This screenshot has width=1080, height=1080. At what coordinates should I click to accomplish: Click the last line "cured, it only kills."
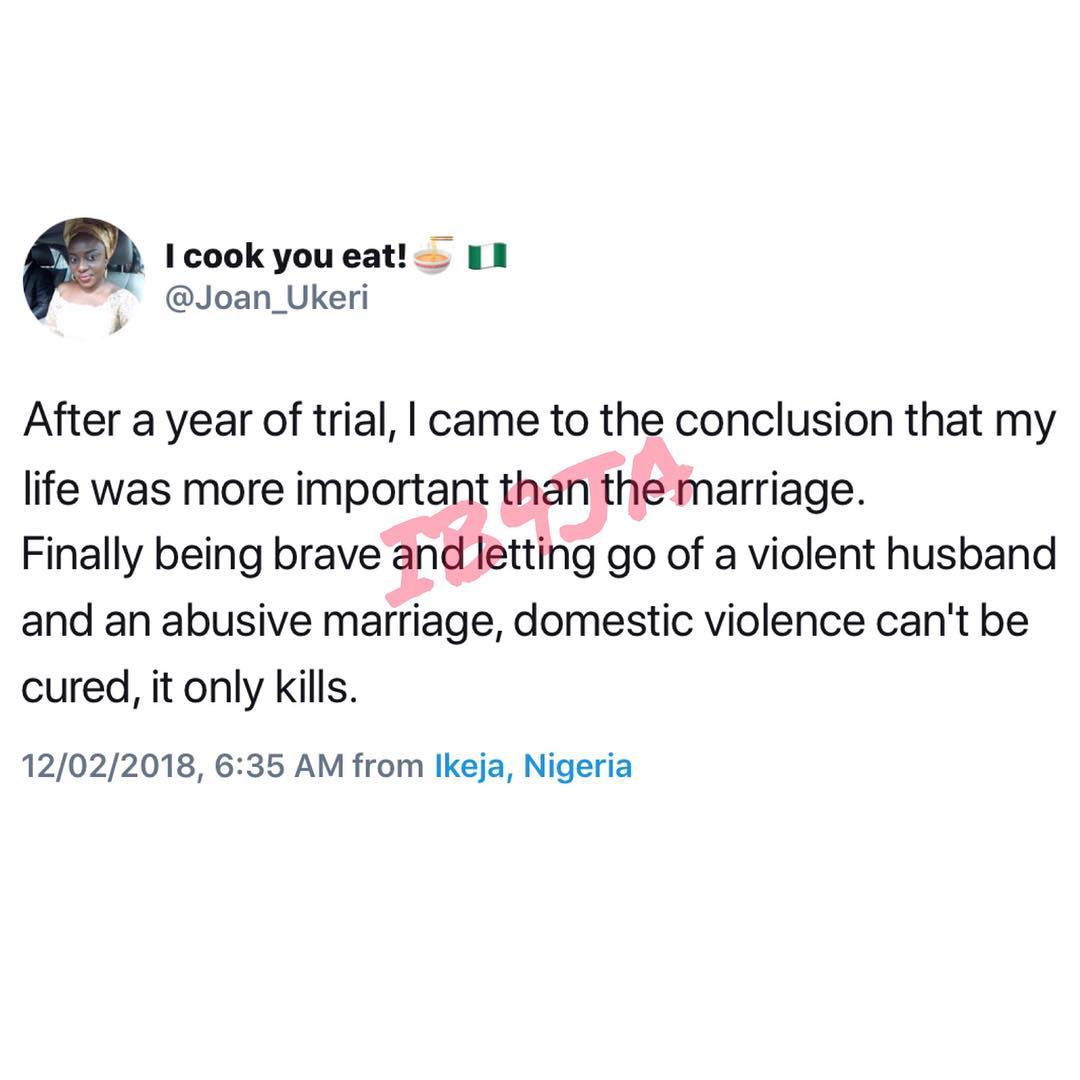coord(188,688)
